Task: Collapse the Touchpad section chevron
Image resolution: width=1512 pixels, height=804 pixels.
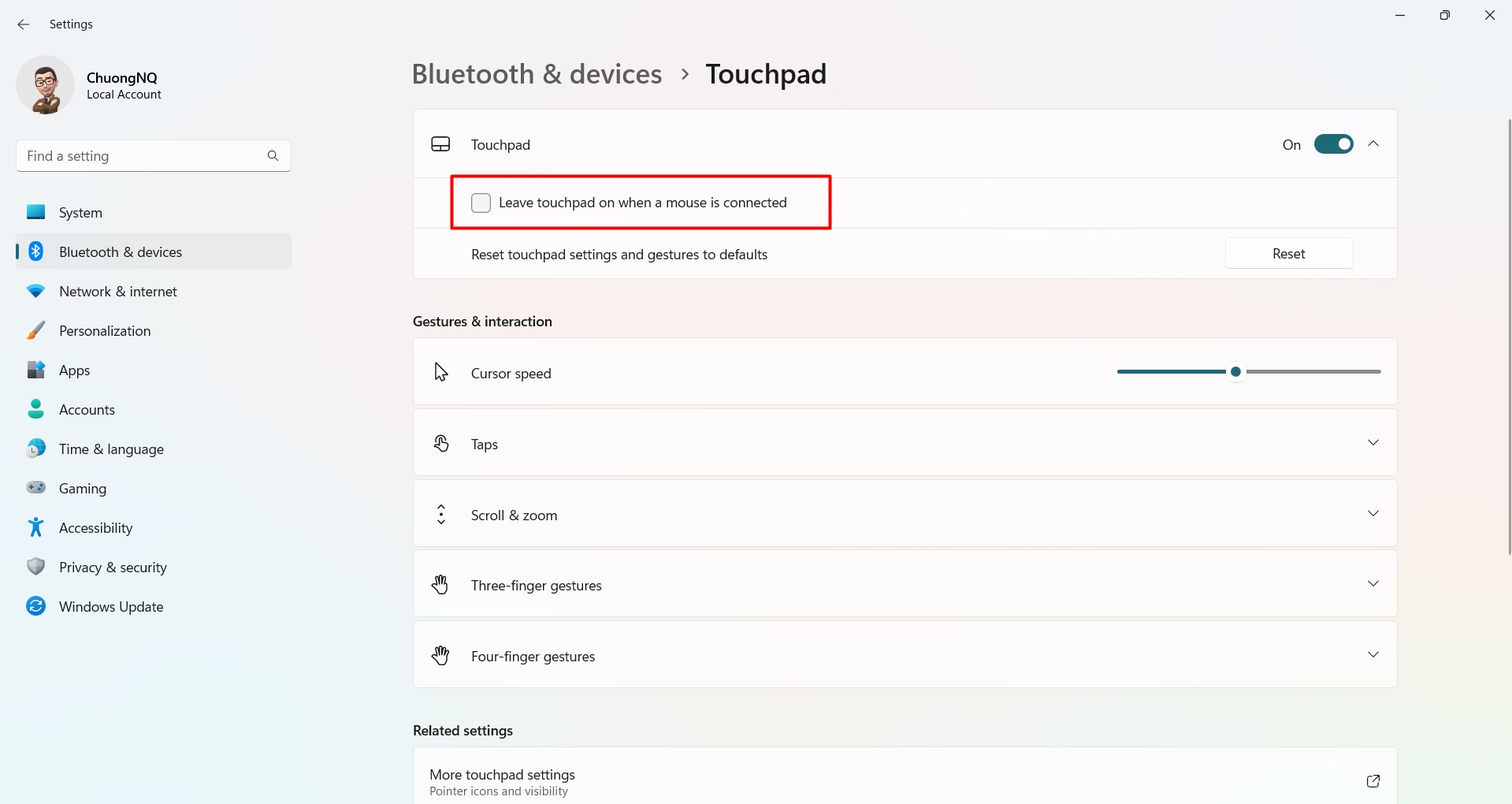Action: pos(1373,144)
